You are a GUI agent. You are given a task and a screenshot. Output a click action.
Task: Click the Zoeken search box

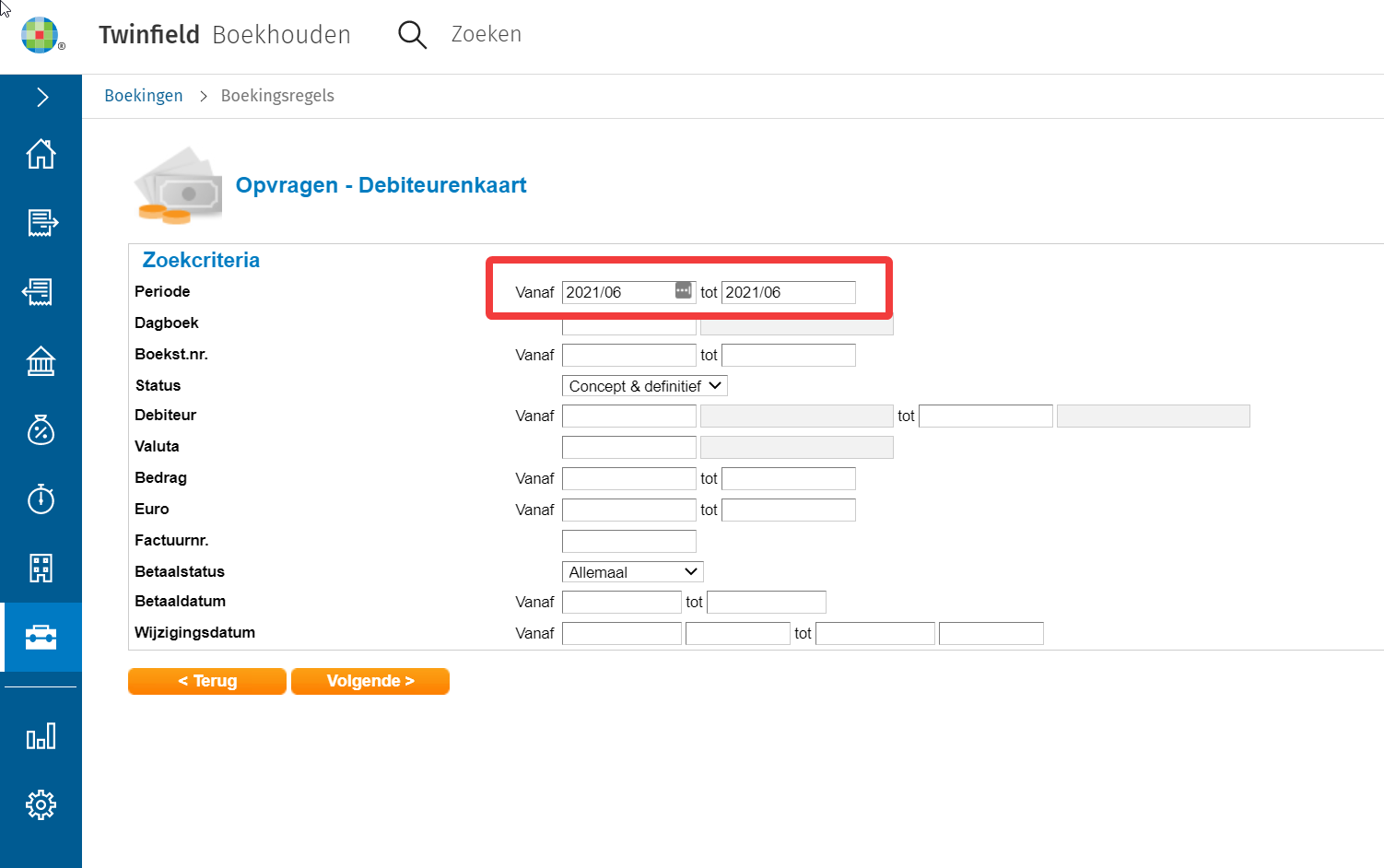(487, 35)
